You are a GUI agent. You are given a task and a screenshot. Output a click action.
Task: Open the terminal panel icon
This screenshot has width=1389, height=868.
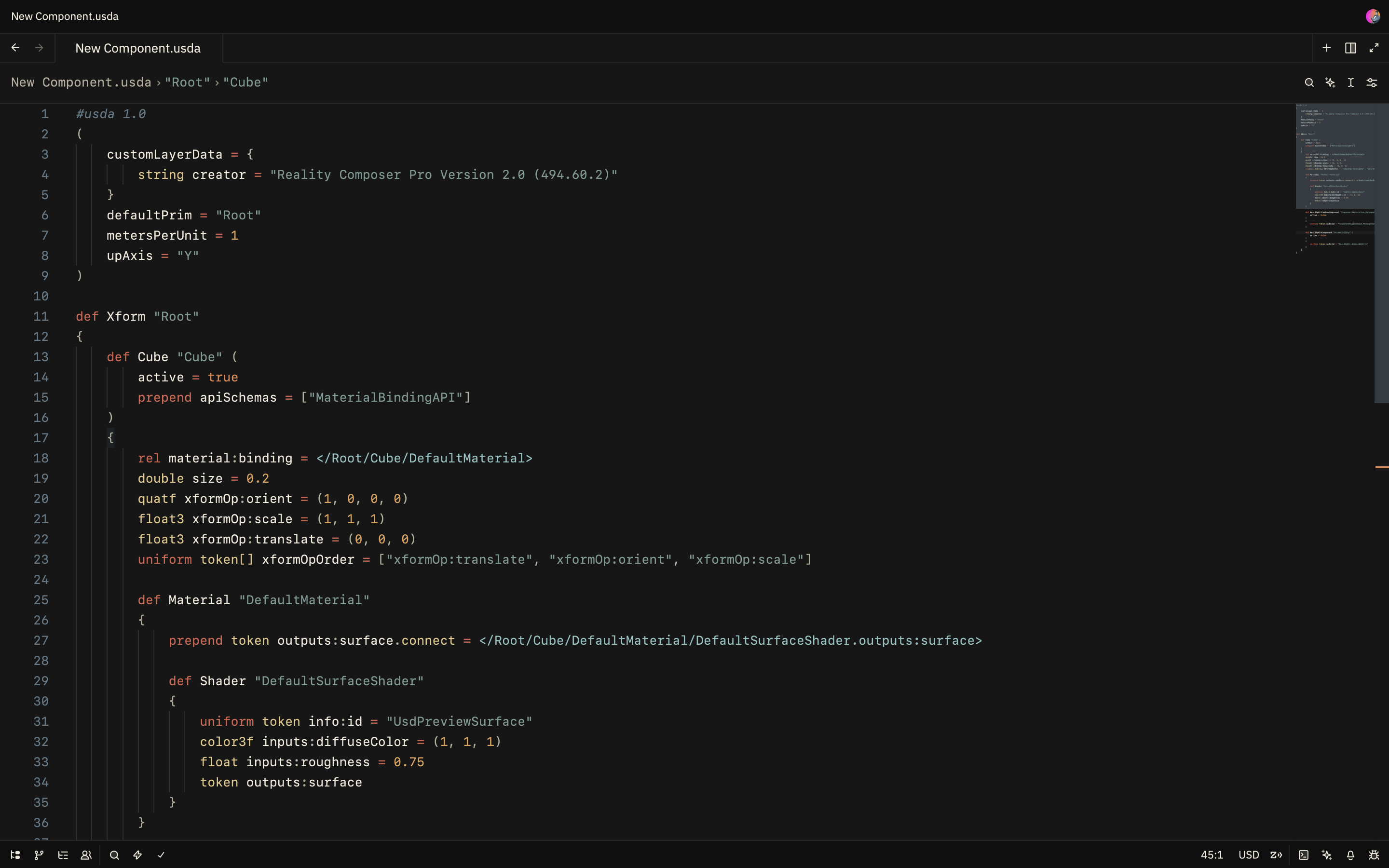coord(1304,855)
